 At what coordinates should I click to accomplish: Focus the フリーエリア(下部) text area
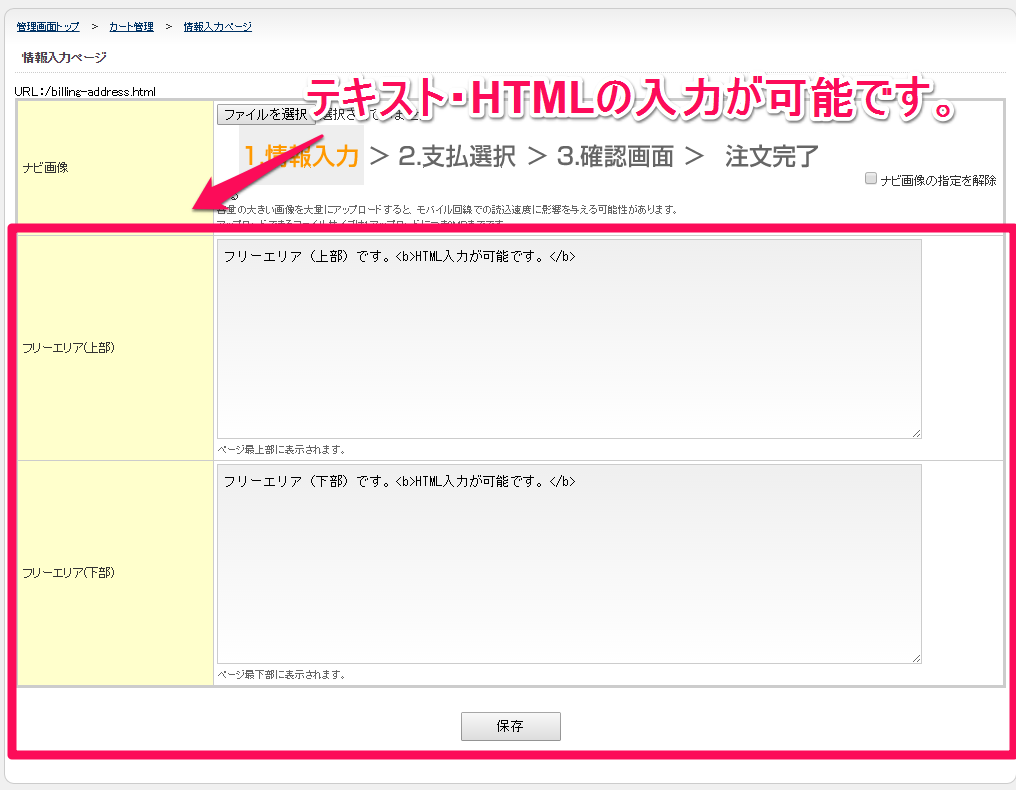[568, 563]
